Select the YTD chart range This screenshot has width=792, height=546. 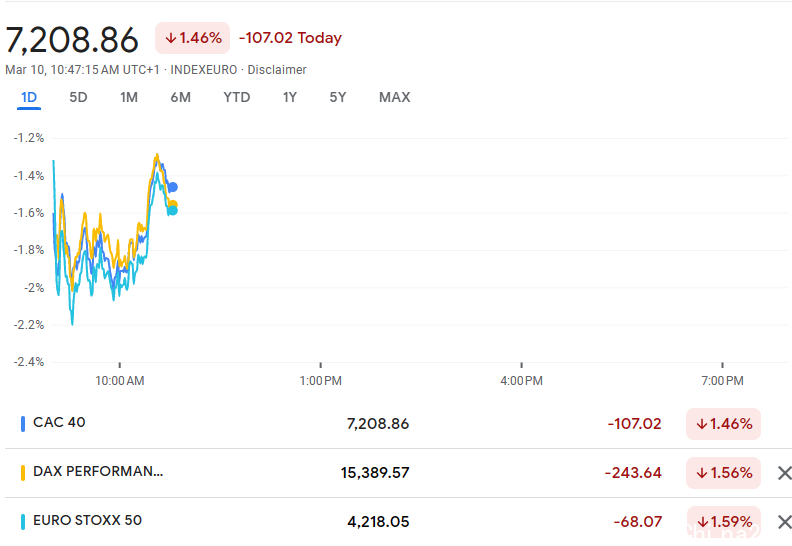point(236,97)
